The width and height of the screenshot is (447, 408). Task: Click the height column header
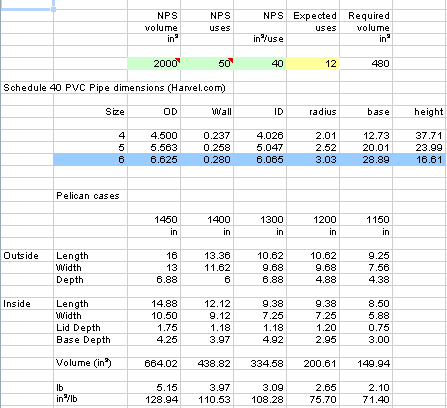tap(429, 112)
